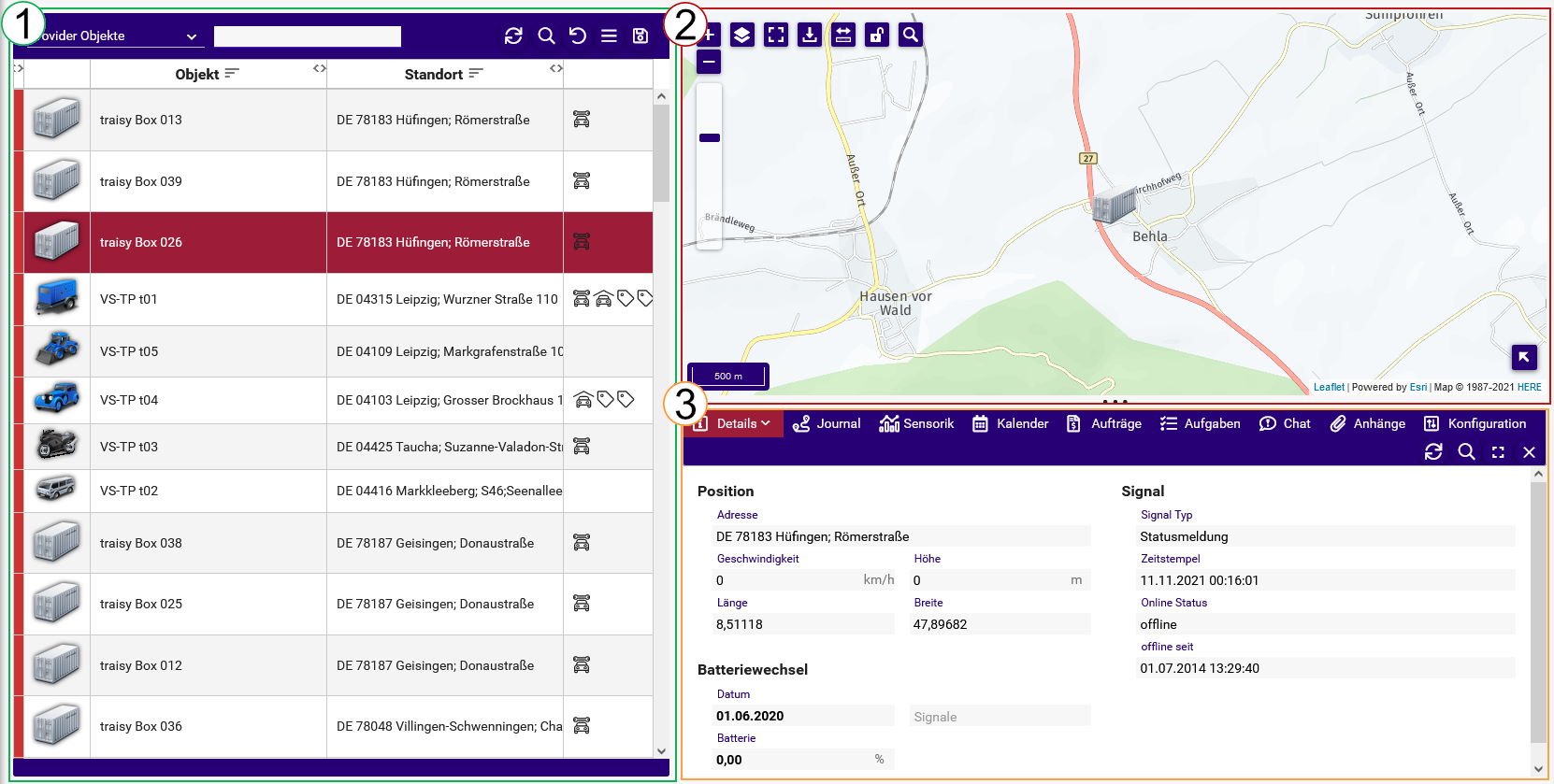Click the object list search input field
The height and width of the screenshot is (784, 1554).
pyautogui.click(x=307, y=36)
